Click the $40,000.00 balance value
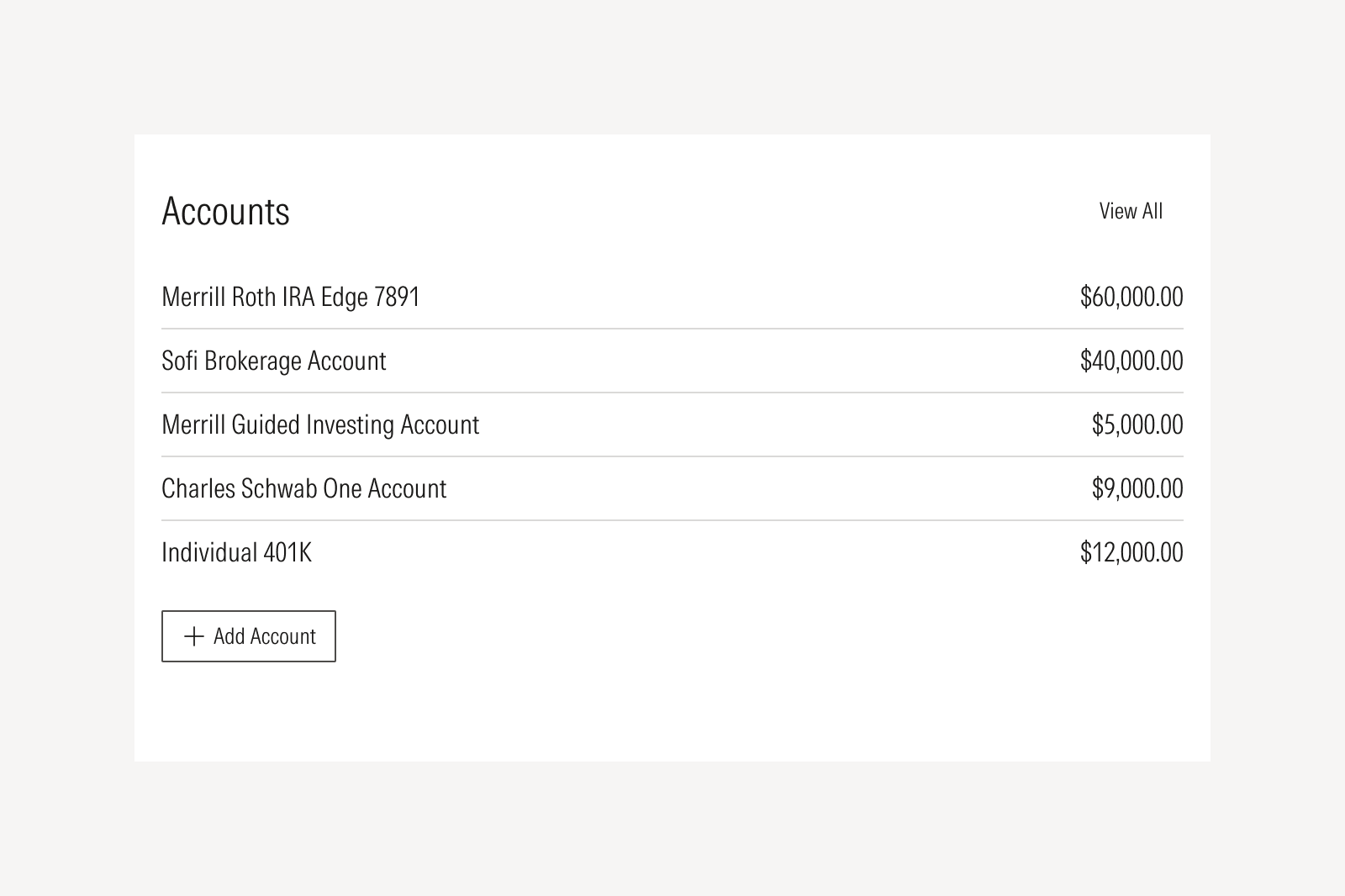Viewport: 1345px width, 896px height. [1131, 361]
